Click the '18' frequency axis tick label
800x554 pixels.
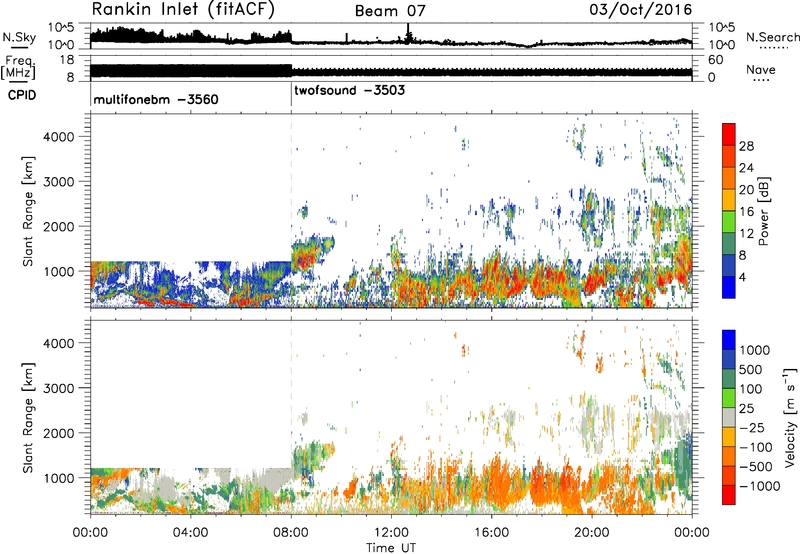coord(67,60)
